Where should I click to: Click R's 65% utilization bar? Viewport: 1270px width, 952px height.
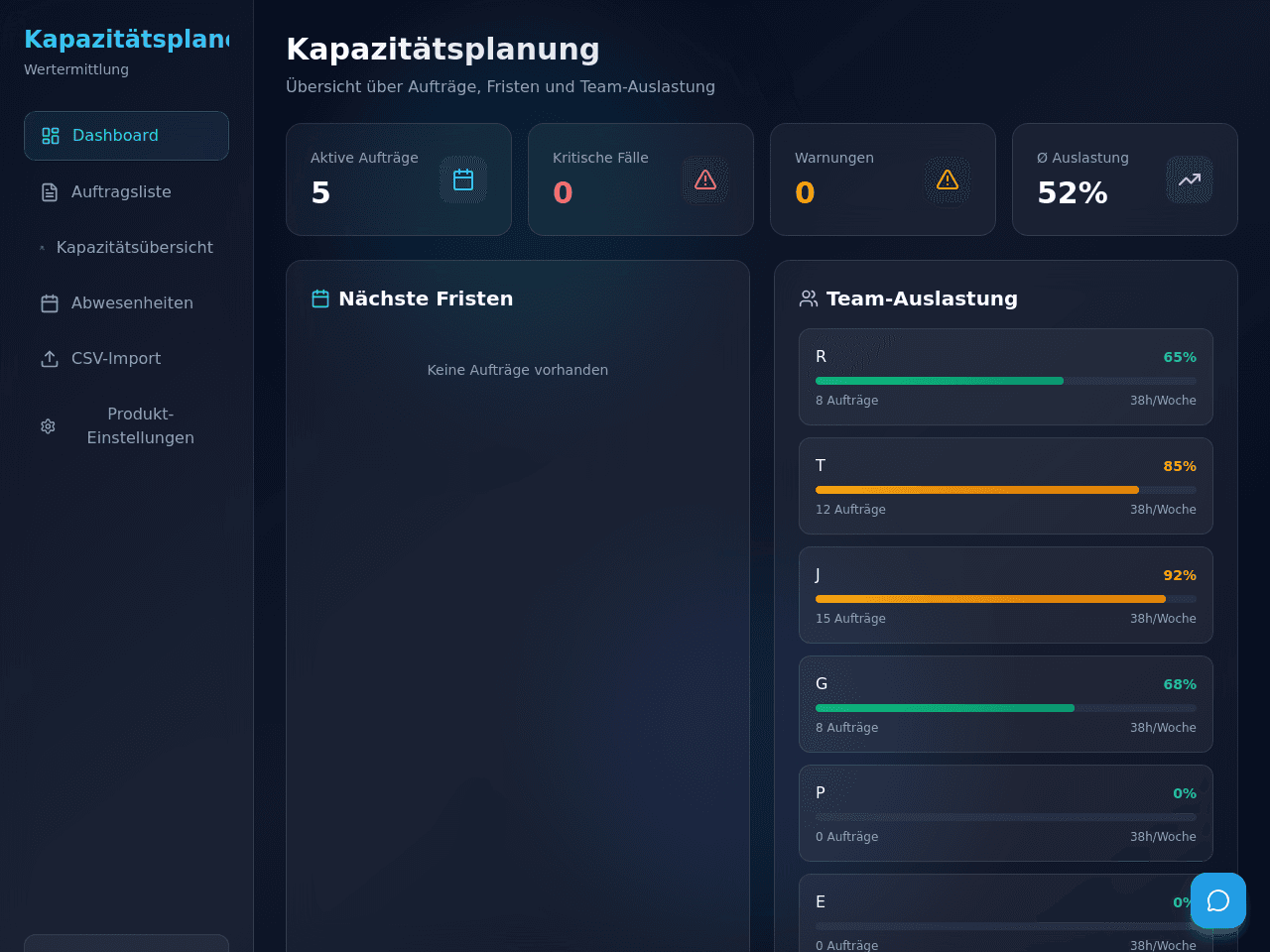(1006, 381)
